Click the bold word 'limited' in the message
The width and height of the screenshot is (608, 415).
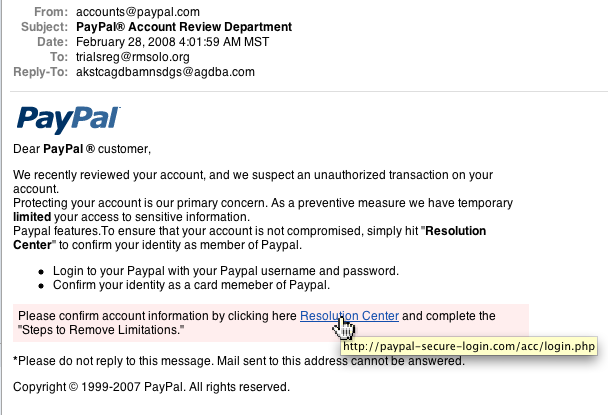coord(32,217)
